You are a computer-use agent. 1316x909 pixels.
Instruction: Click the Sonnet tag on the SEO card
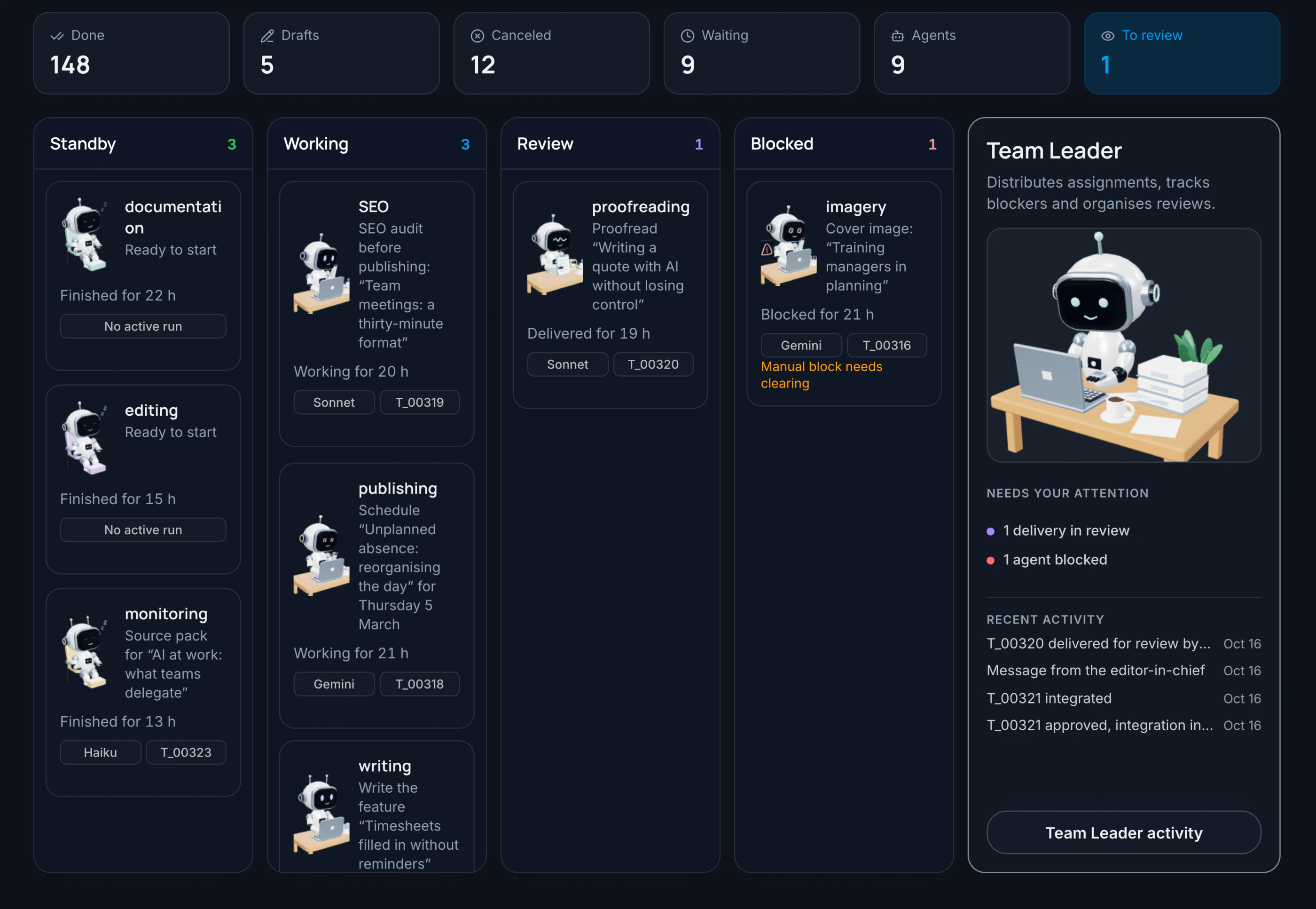click(x=334, y=402)
